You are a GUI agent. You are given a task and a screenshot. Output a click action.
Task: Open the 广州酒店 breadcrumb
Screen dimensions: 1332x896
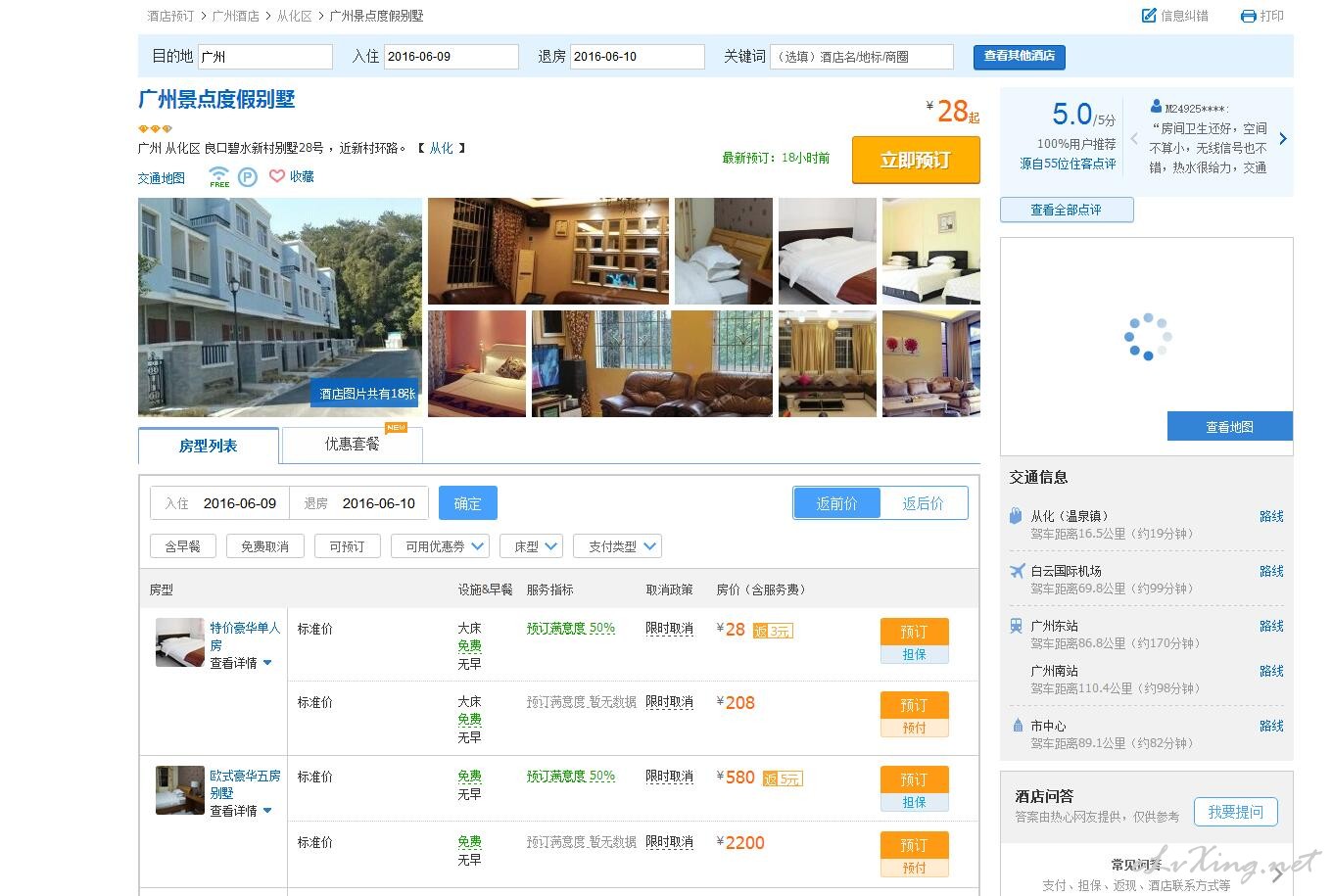[x=236, y=16]
